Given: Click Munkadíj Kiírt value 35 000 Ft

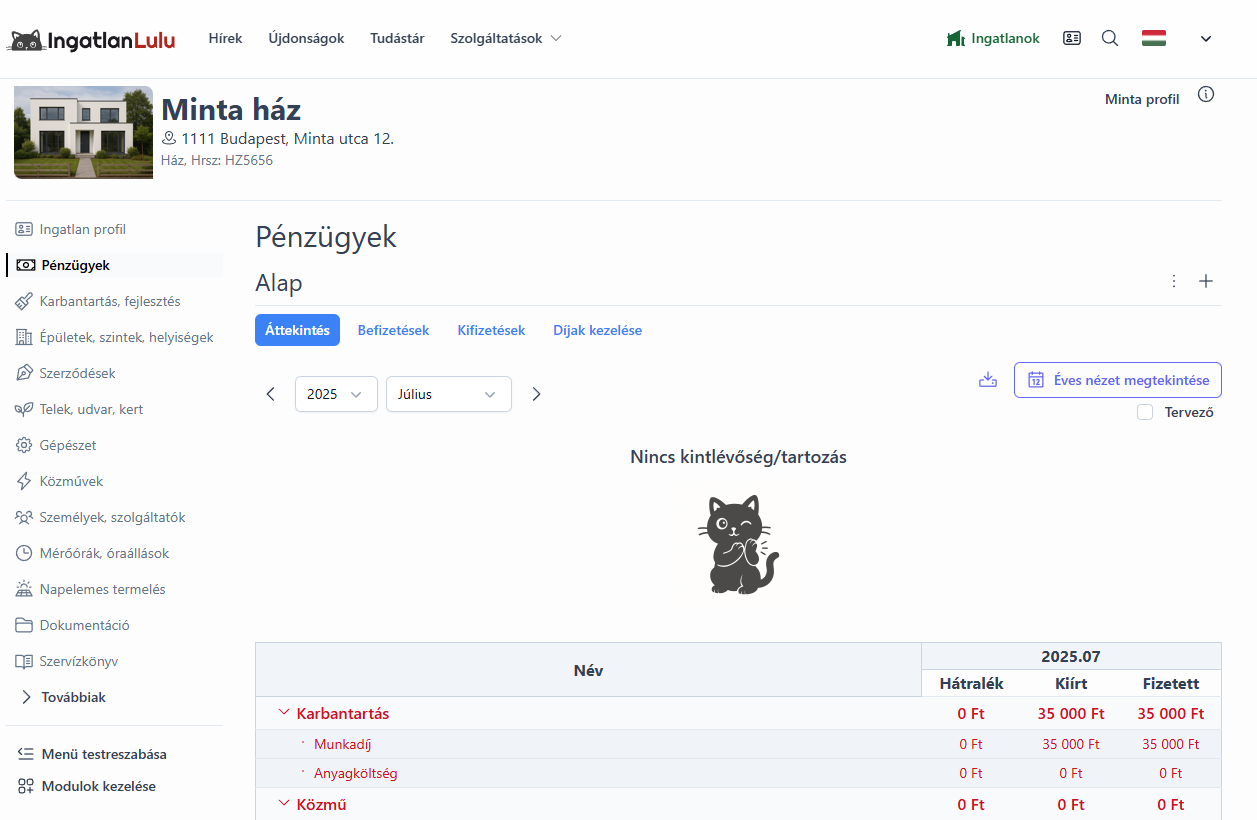Looking at the screenshot, I should [1071, 744].
